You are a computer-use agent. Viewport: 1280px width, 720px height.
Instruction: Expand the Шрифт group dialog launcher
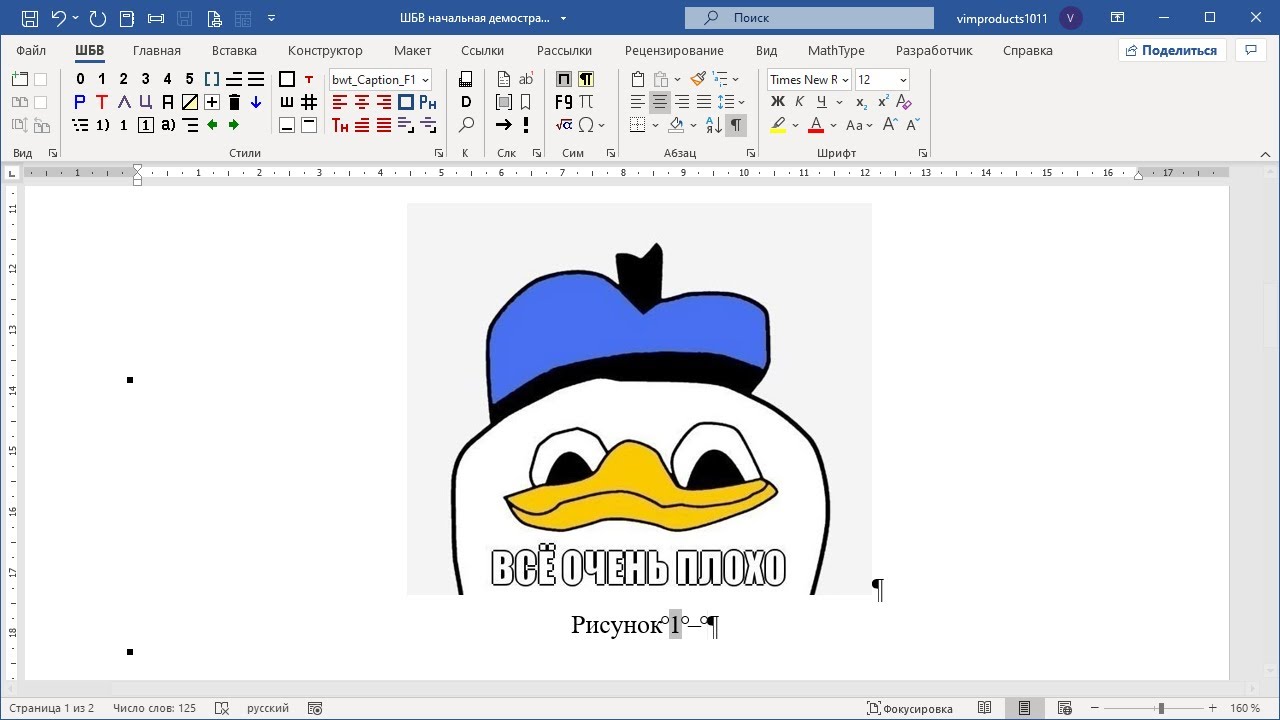pos(923,153)
